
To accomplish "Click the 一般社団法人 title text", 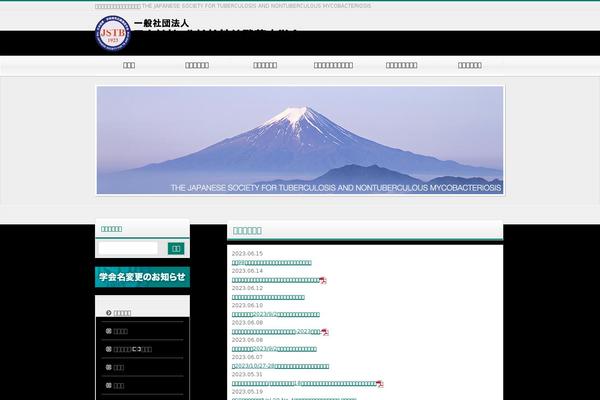I will coord(161,23).
